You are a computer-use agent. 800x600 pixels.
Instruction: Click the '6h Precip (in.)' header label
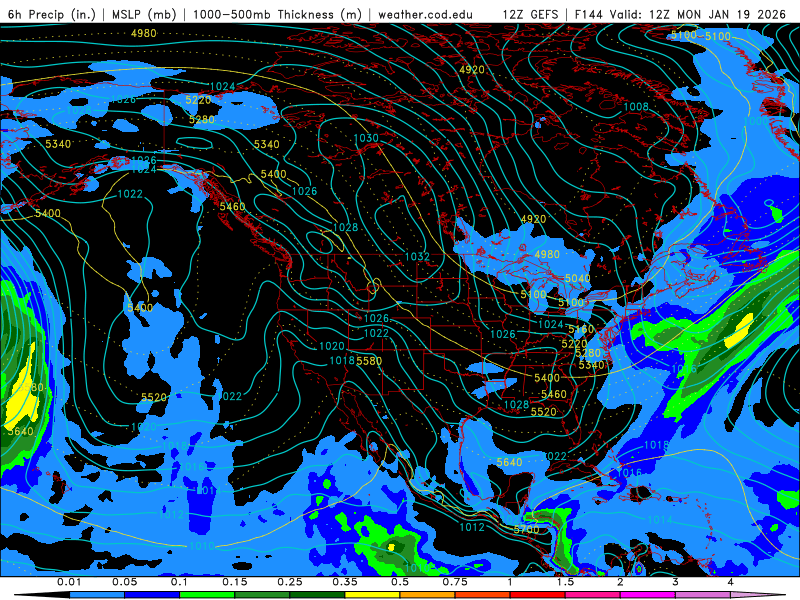click(52, 14)
